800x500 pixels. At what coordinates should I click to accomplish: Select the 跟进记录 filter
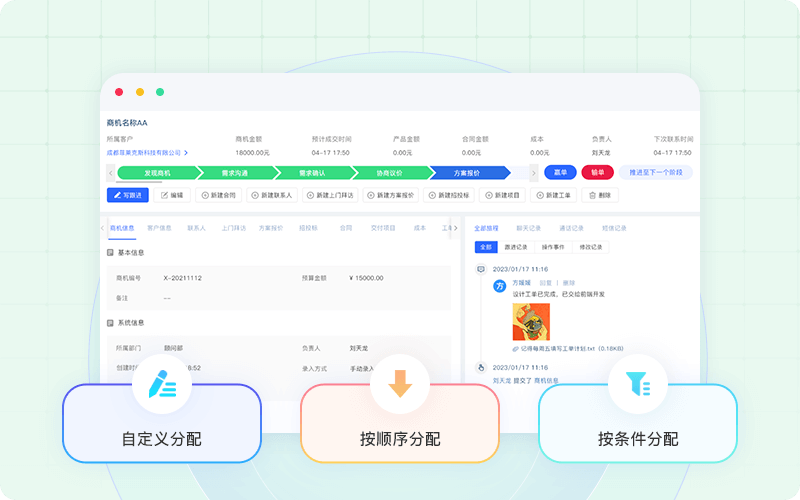tap(518, 247)
